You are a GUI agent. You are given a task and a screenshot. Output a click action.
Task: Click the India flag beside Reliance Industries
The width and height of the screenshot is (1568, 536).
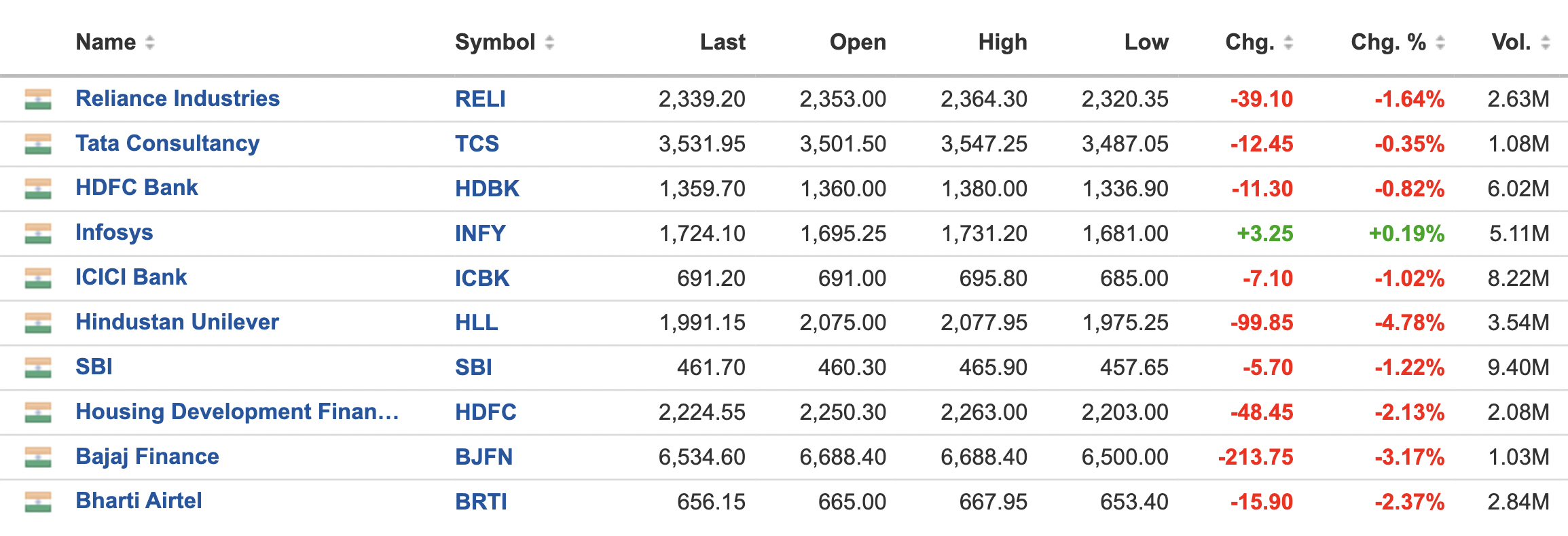tap(38, 99)
